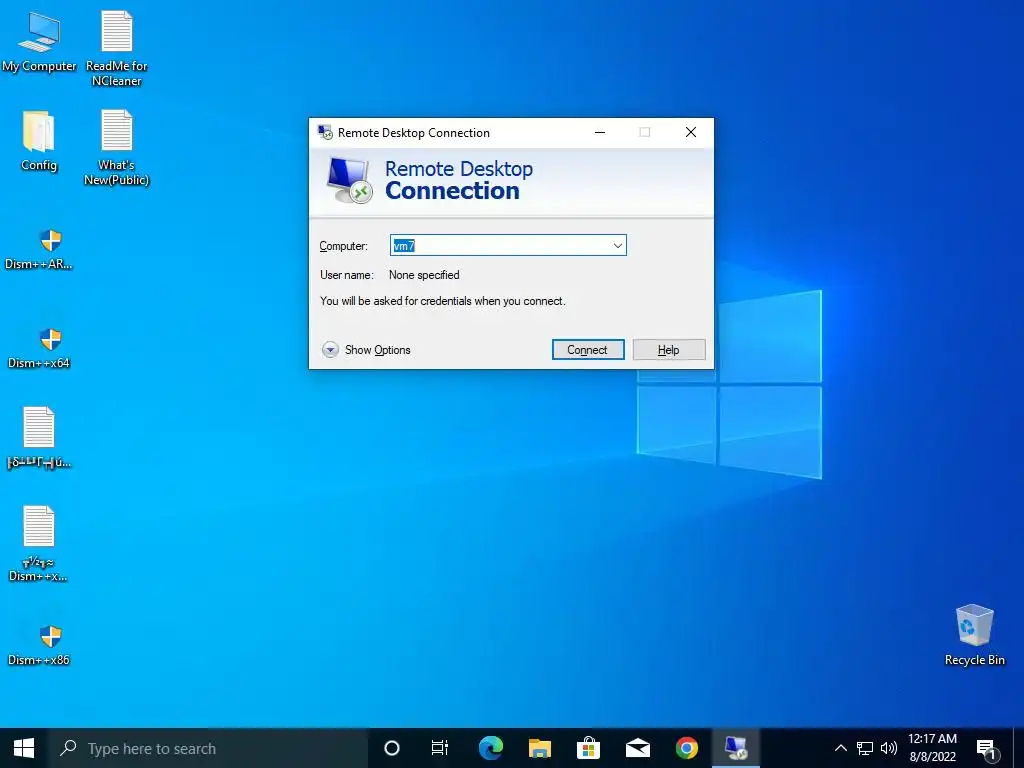Open Cortana circle icon on taskbar
1024x768 pixels.
coord(392,748)
